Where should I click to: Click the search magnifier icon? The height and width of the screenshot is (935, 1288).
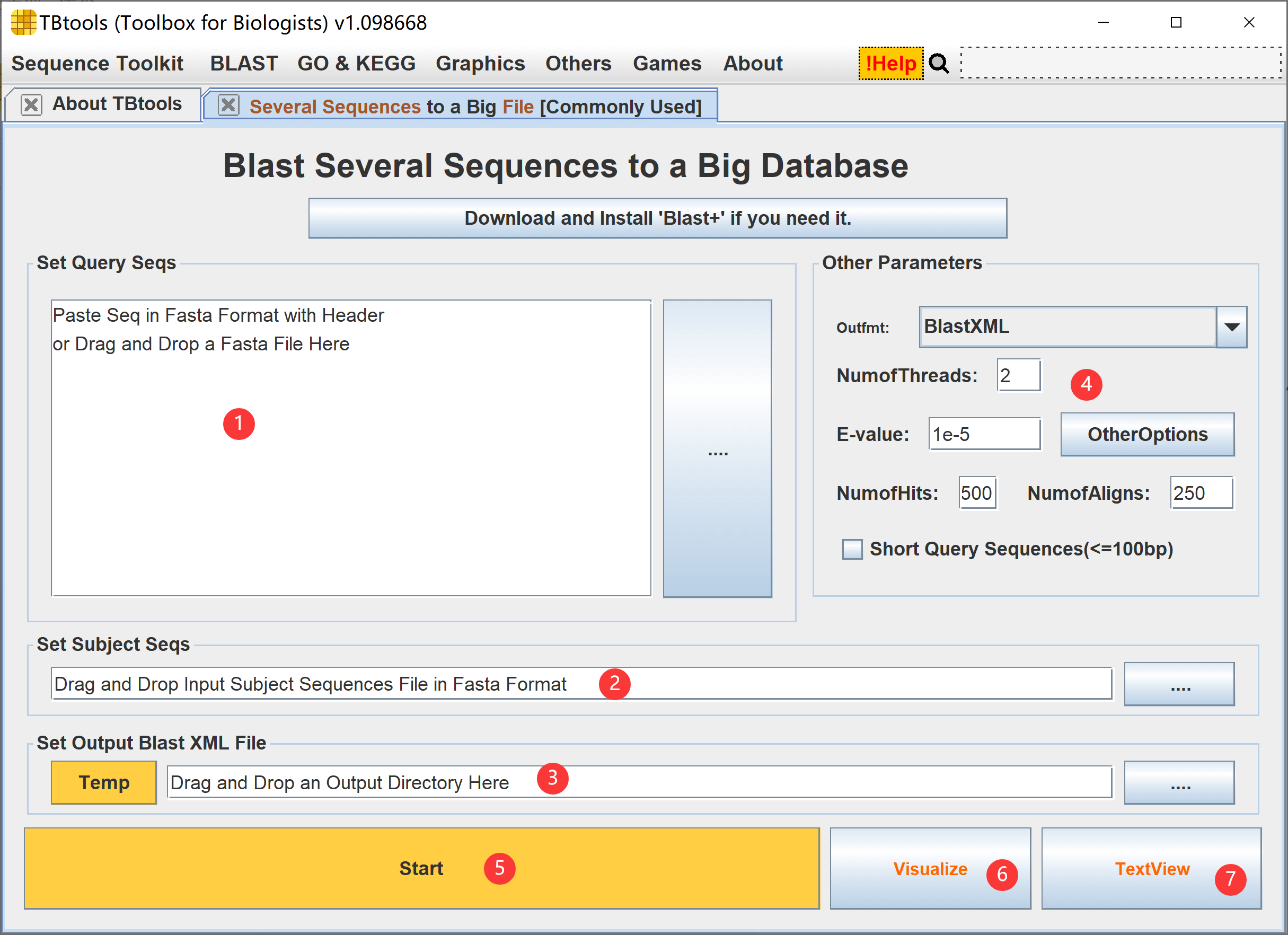point(938,64)
